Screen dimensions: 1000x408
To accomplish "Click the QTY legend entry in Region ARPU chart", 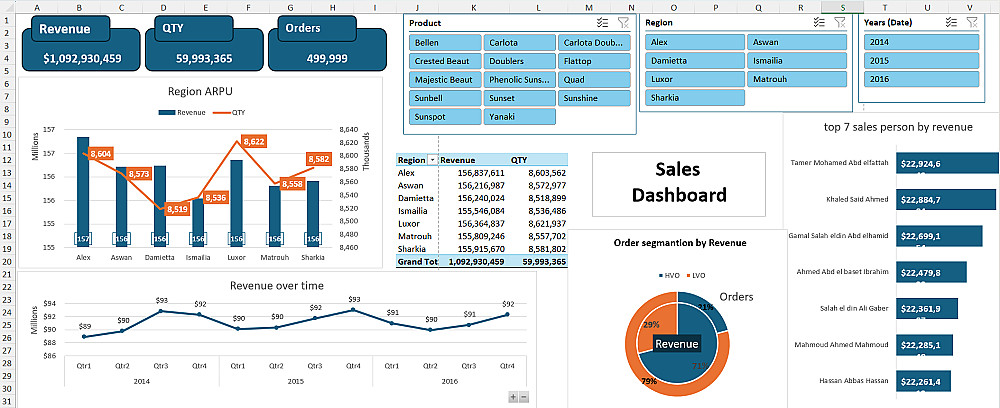I will 229,112.
